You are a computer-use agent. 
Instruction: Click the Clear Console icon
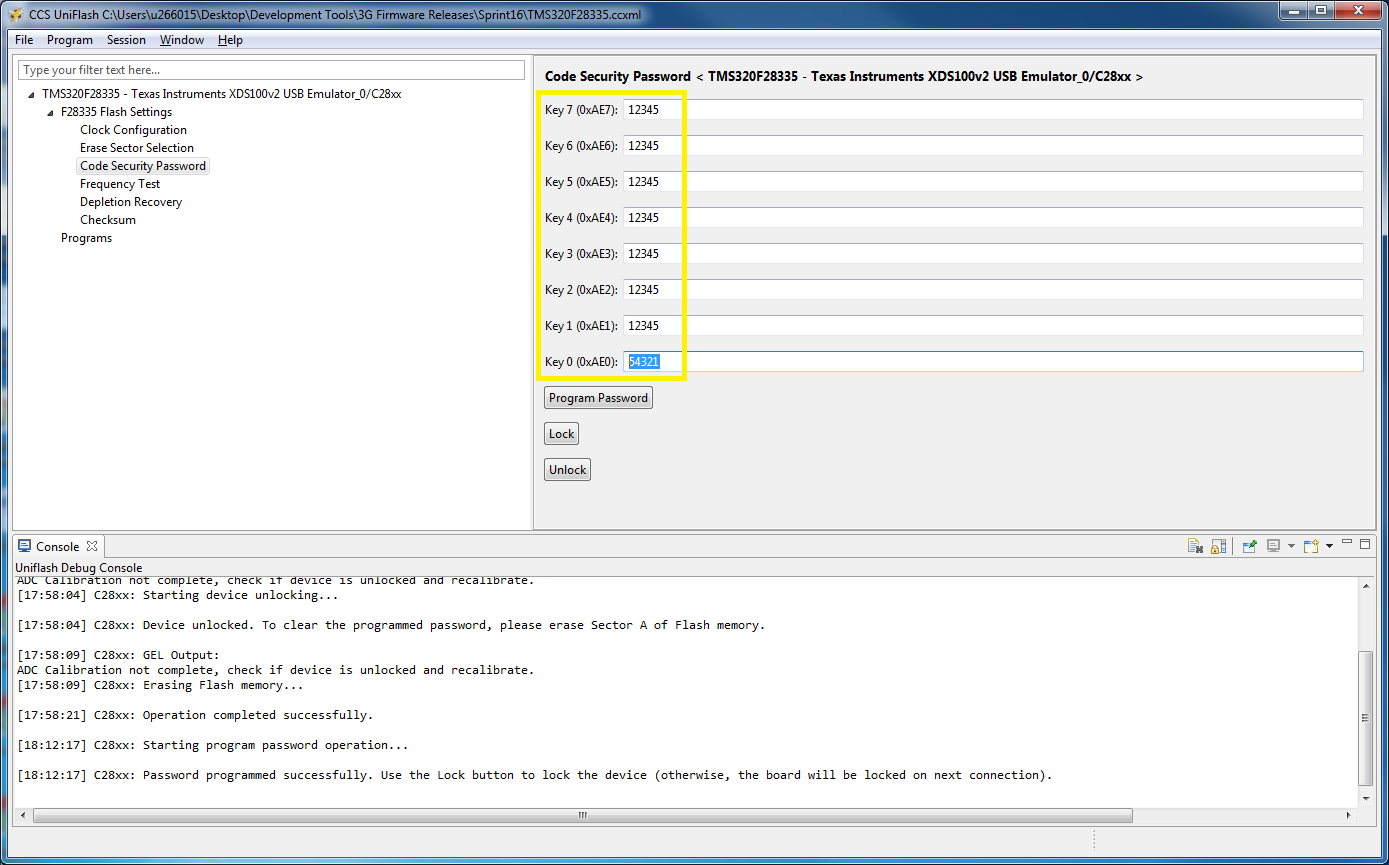click(1194, 546)
